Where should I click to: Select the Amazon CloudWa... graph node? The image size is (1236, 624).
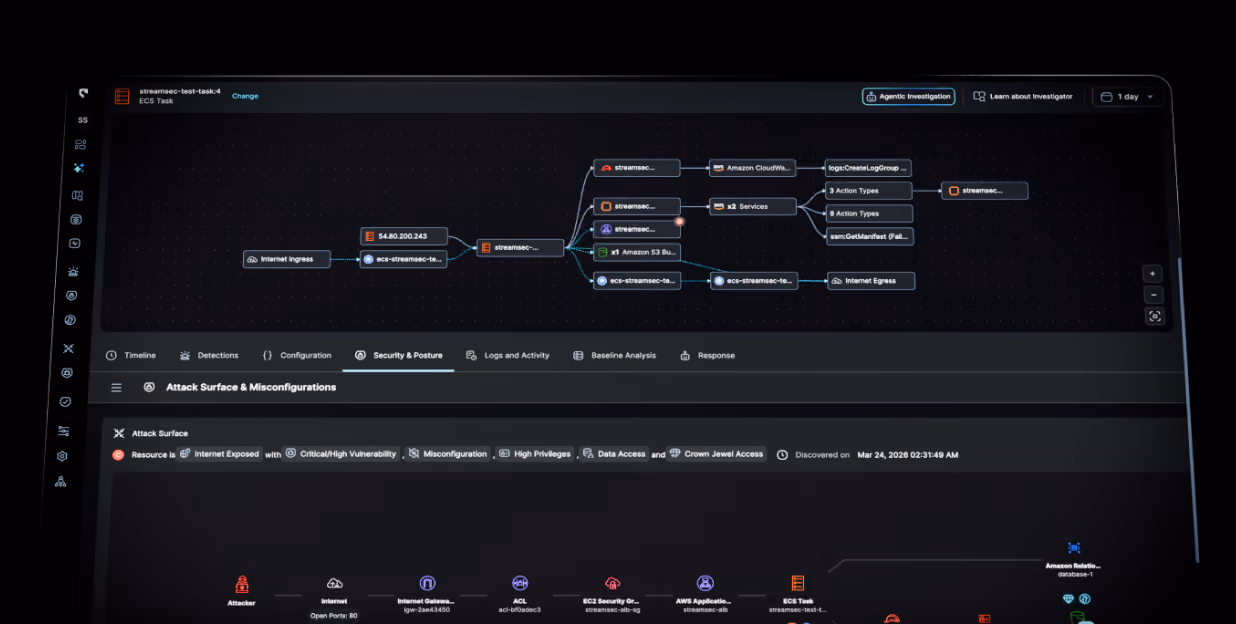point(752,168)
